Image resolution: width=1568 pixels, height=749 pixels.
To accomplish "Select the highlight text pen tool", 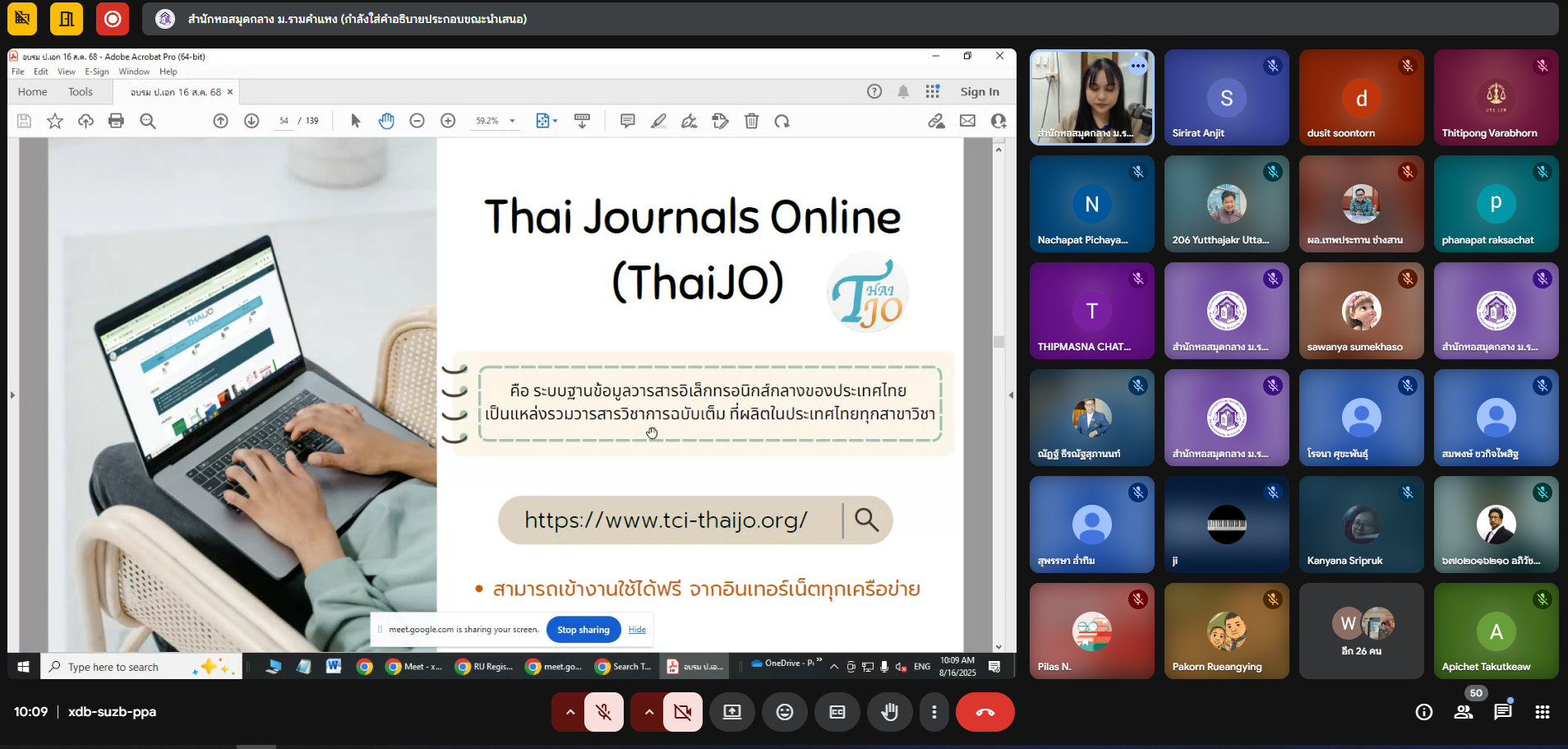I will (x=658, y=121).
